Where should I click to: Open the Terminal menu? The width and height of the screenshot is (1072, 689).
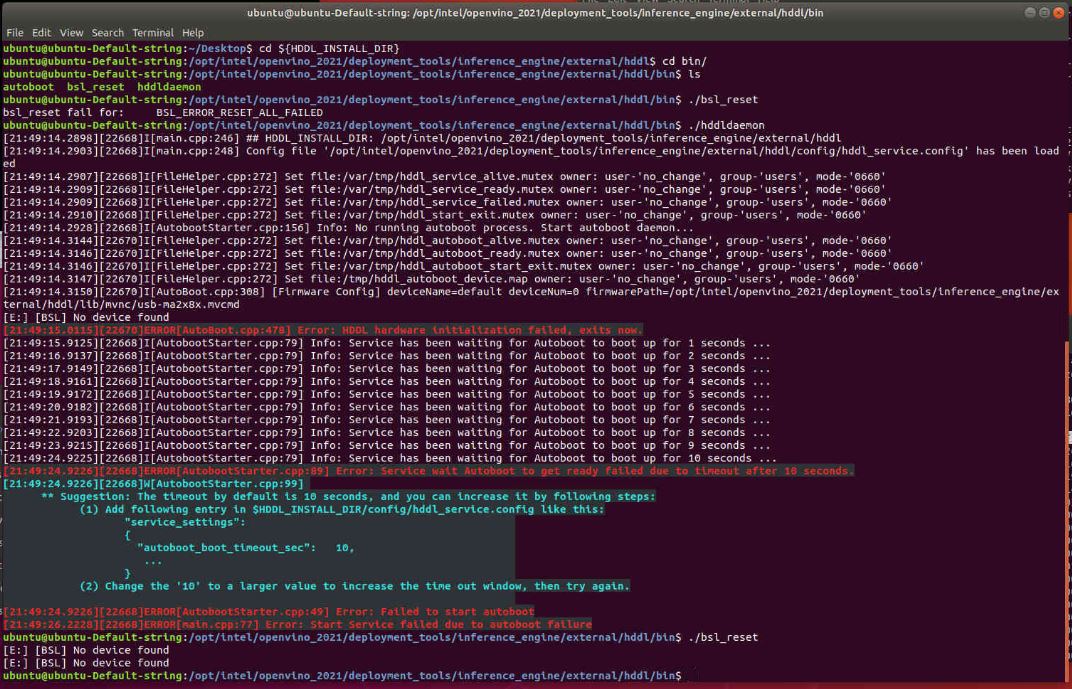click(x=152, y=32)
